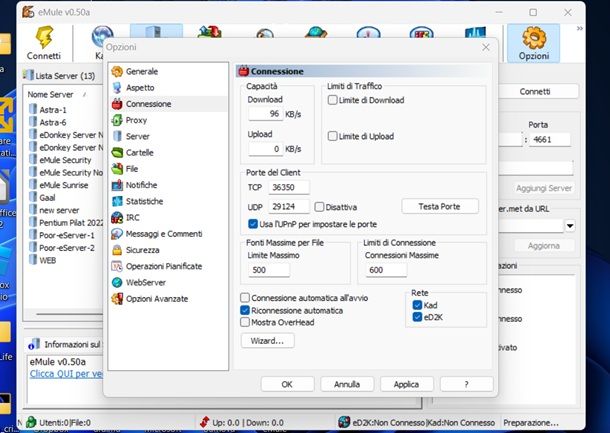Open the Wizard button

[x=267, y=341]
